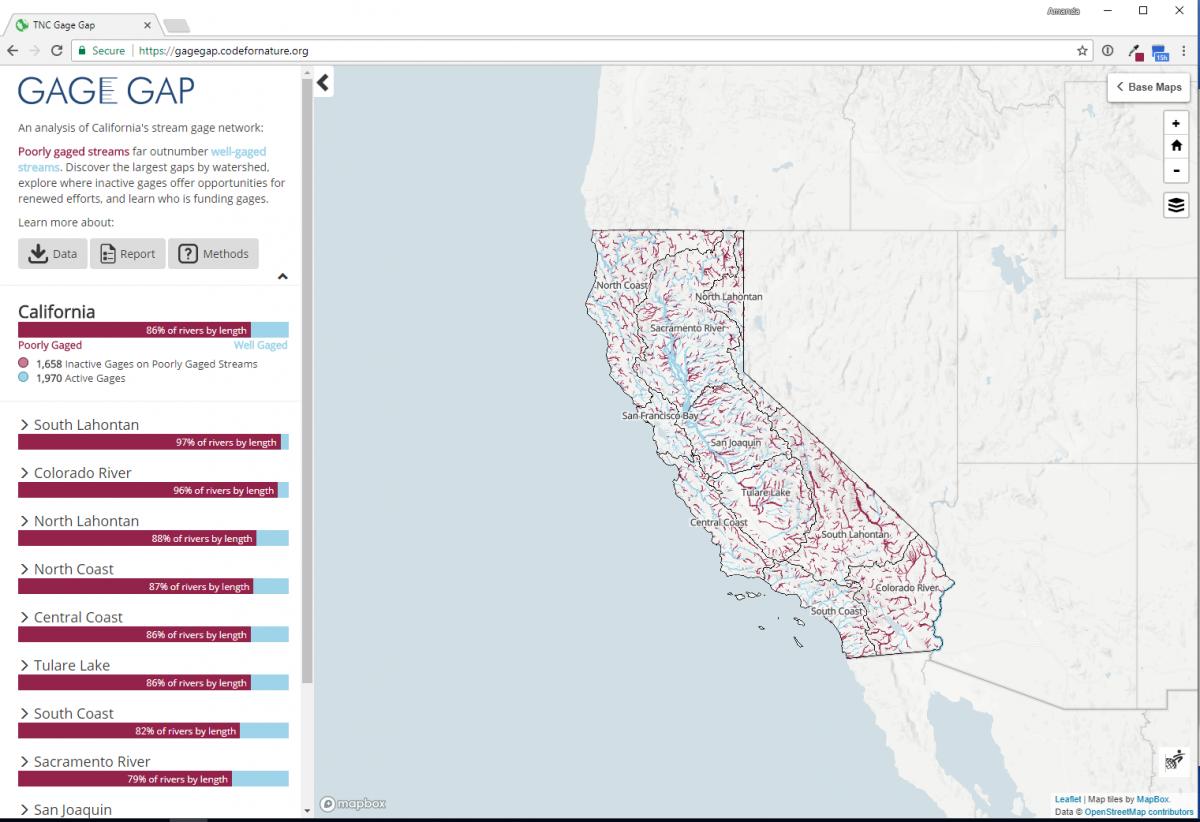
Task: Click the pen extension icon with red badge
Action: coord(1135,51)
